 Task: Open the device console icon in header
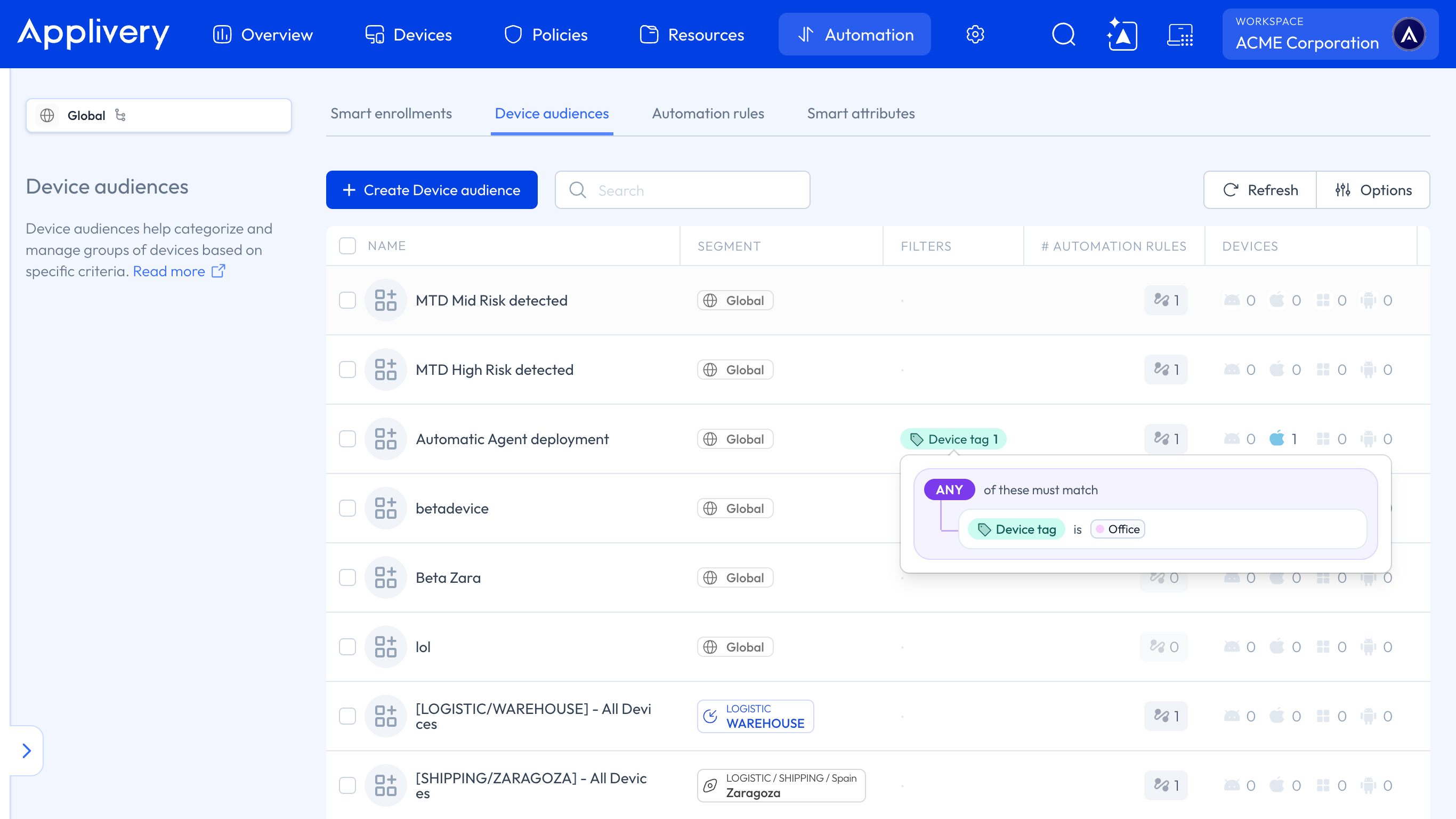point(1180,35)
